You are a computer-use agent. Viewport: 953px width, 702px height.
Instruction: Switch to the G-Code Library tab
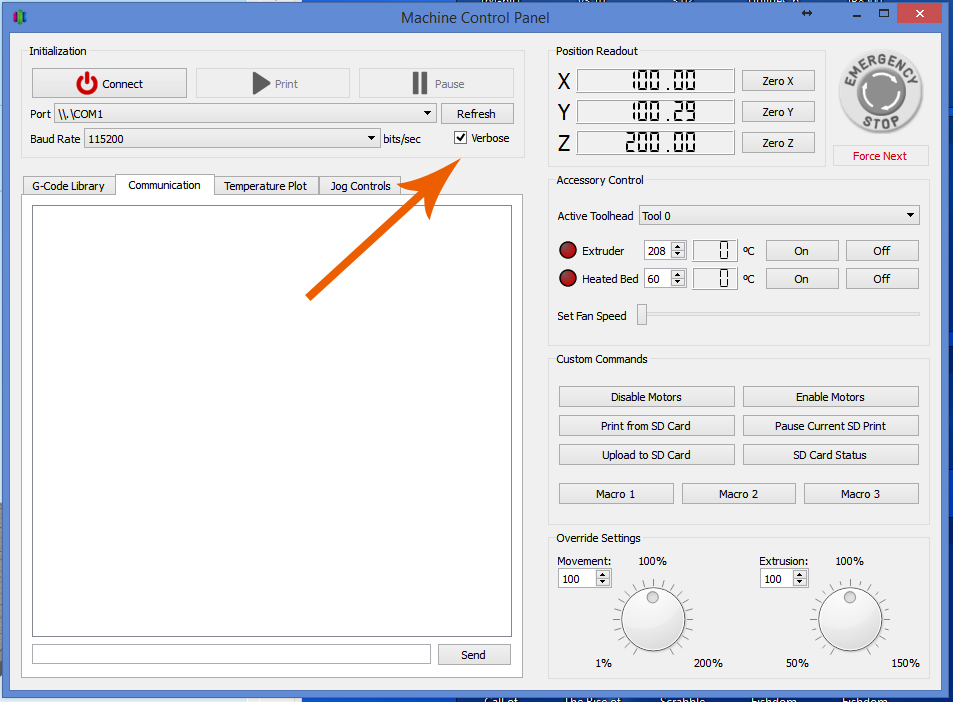(x=68, y=186)
